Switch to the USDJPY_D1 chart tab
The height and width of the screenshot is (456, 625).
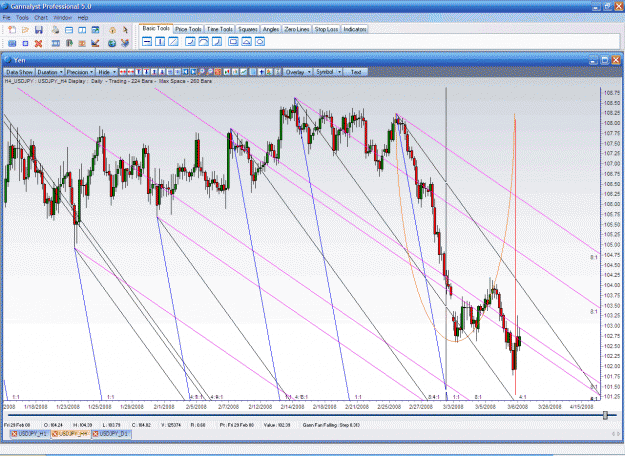tap(113, 434)
